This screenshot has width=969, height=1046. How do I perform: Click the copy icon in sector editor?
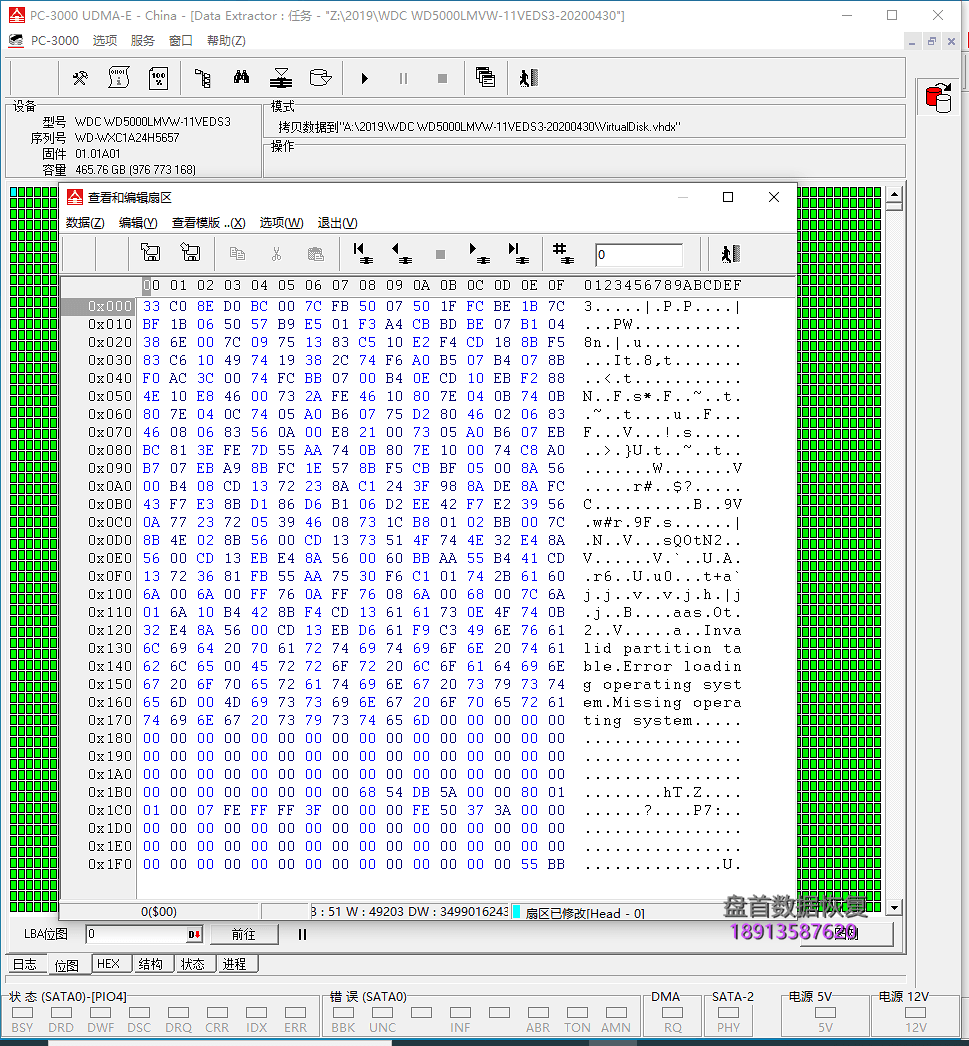(x=237, y=253)
